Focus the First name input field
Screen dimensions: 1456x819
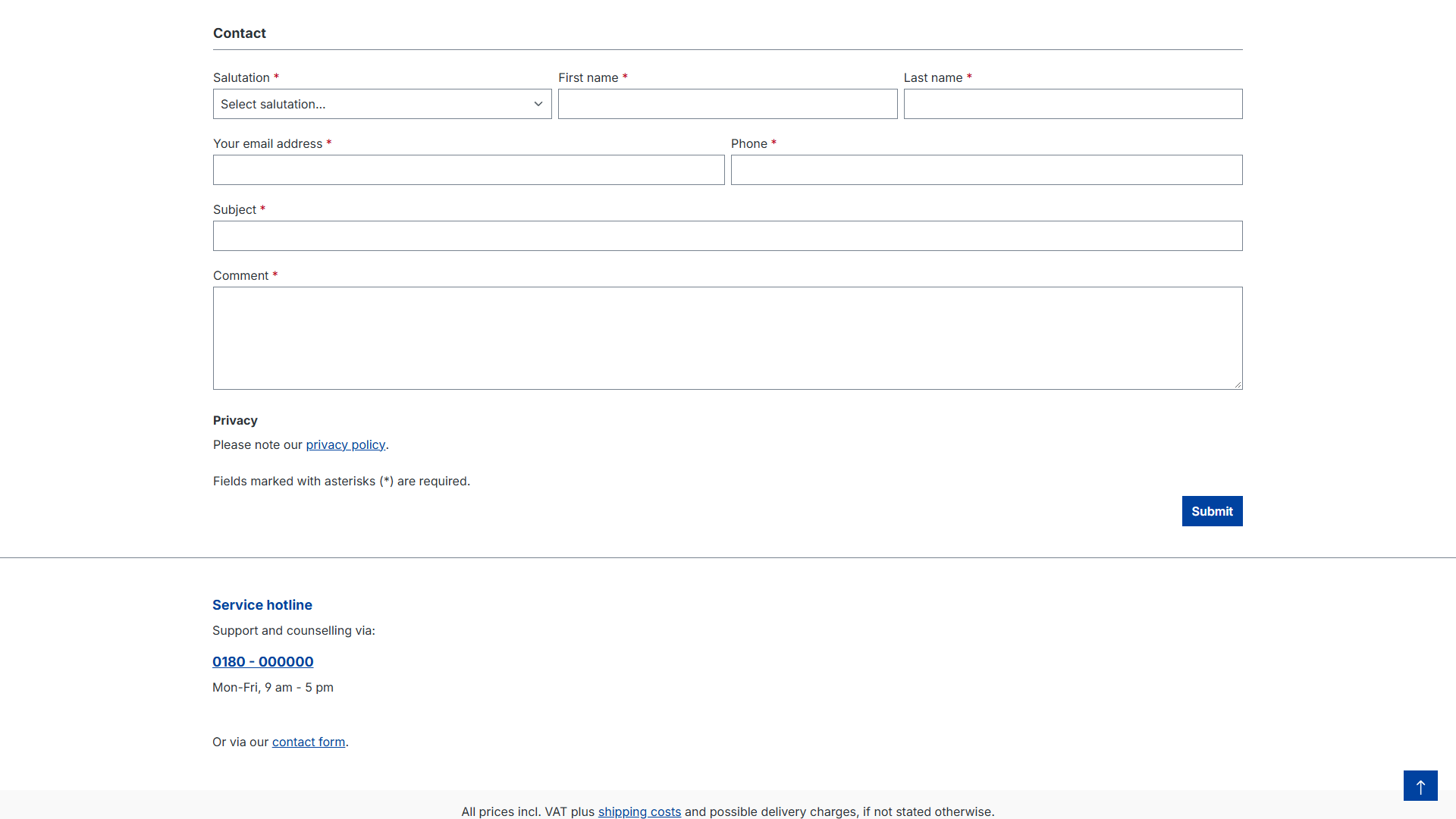tap(727, 104)
